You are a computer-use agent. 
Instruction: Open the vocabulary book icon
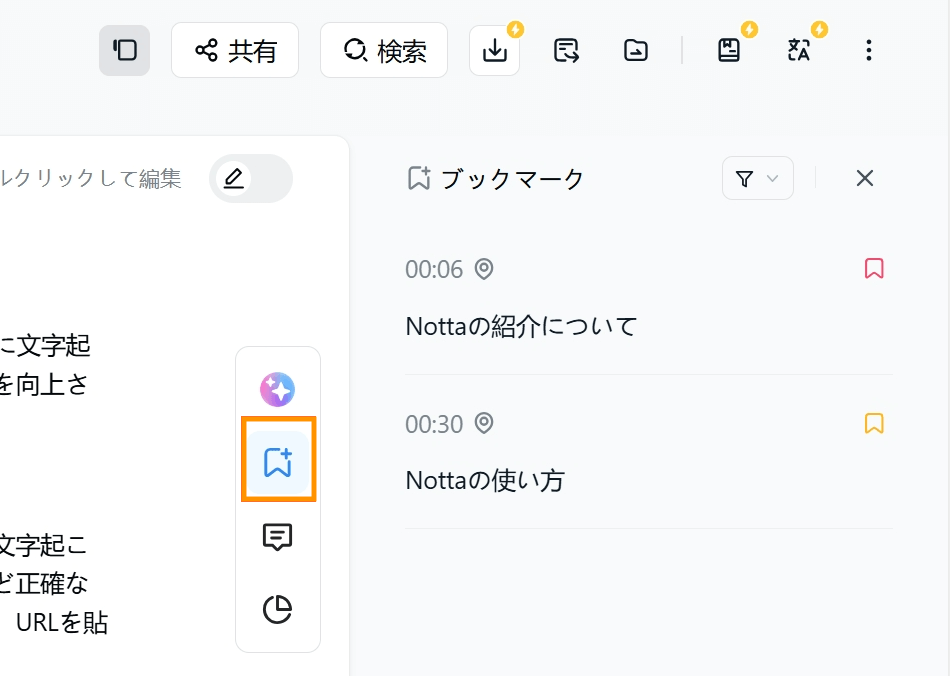coord(729,50)
